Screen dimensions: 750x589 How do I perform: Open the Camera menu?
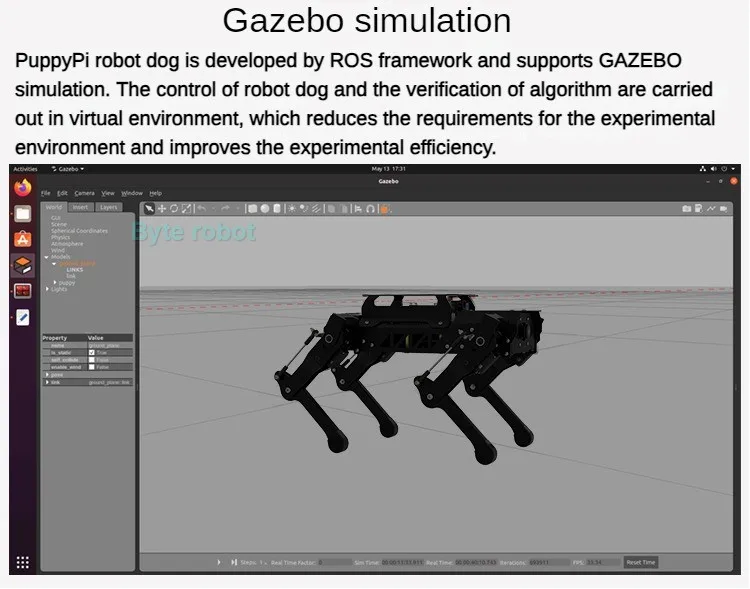[85, 193]
